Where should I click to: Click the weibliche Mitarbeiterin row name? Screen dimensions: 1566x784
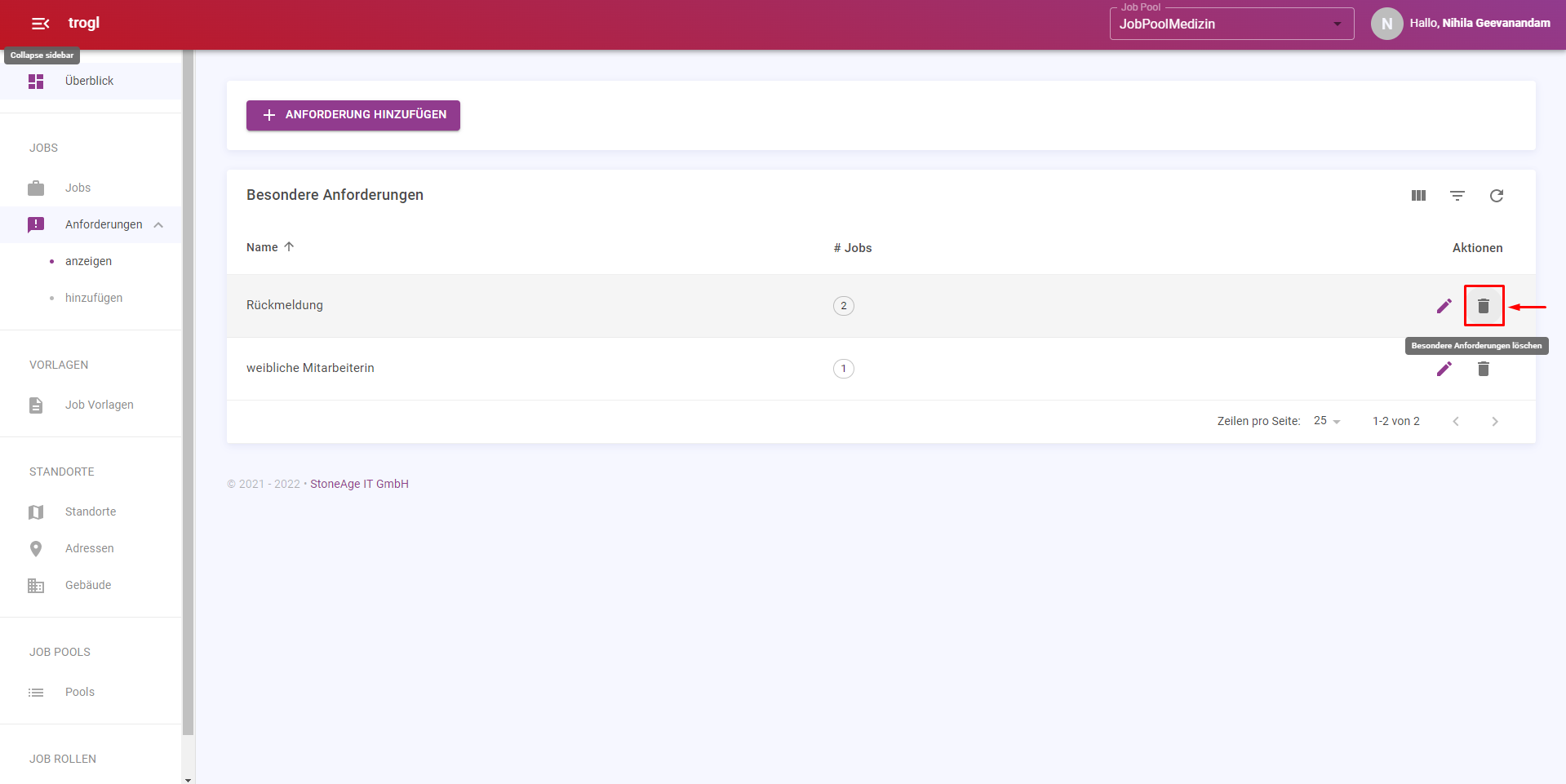click(310, 368)
